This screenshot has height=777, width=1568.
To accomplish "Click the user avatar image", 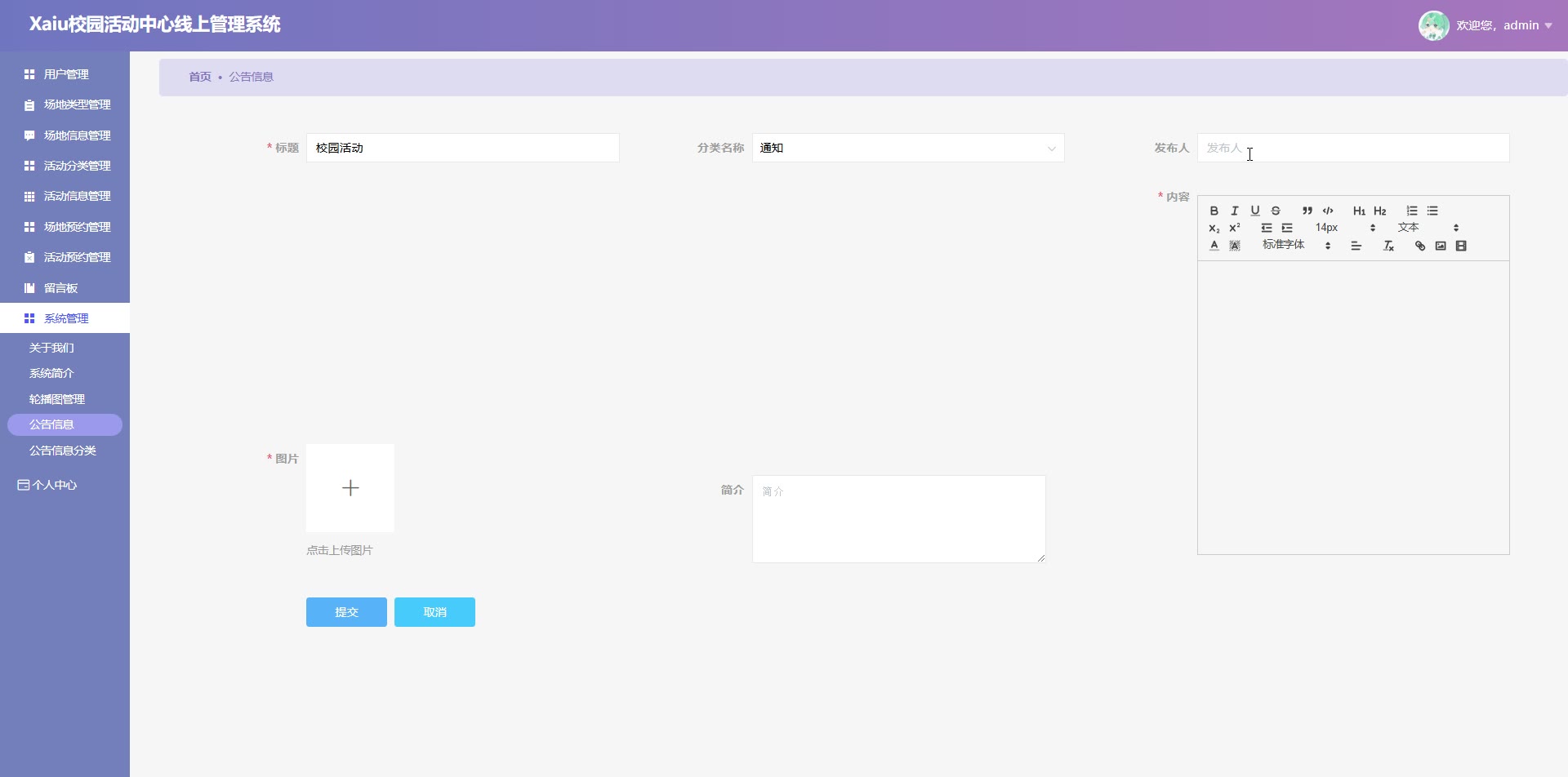I will 1433,25.
